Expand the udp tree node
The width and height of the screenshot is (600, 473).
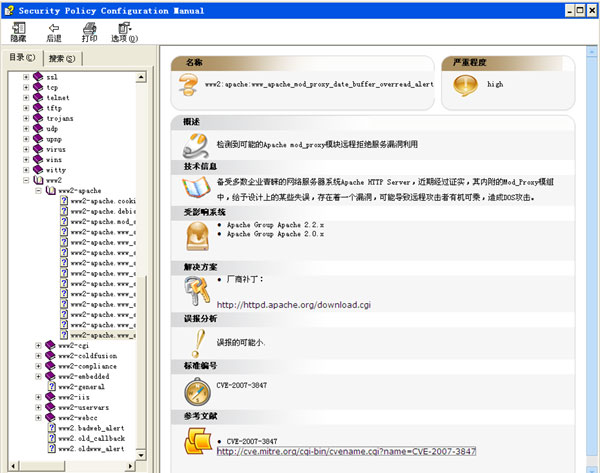[x=26, y=129]
